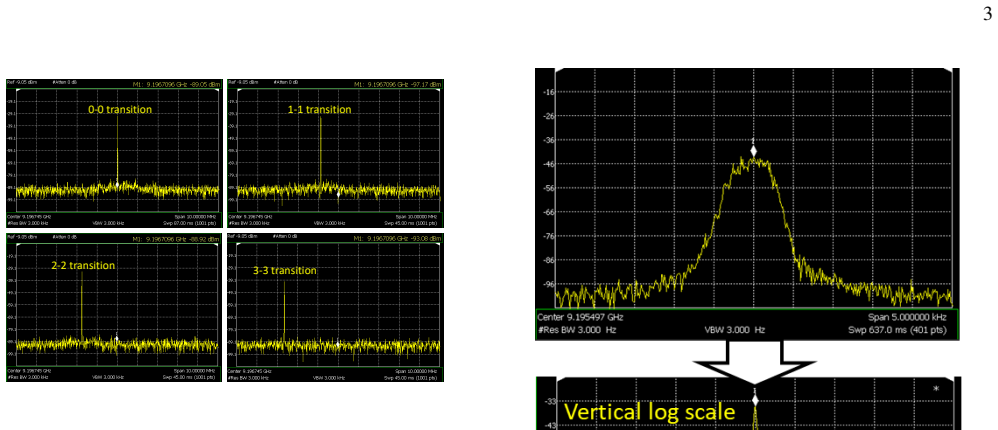Click the -56 axis label on the large plot

coord(549,188)
